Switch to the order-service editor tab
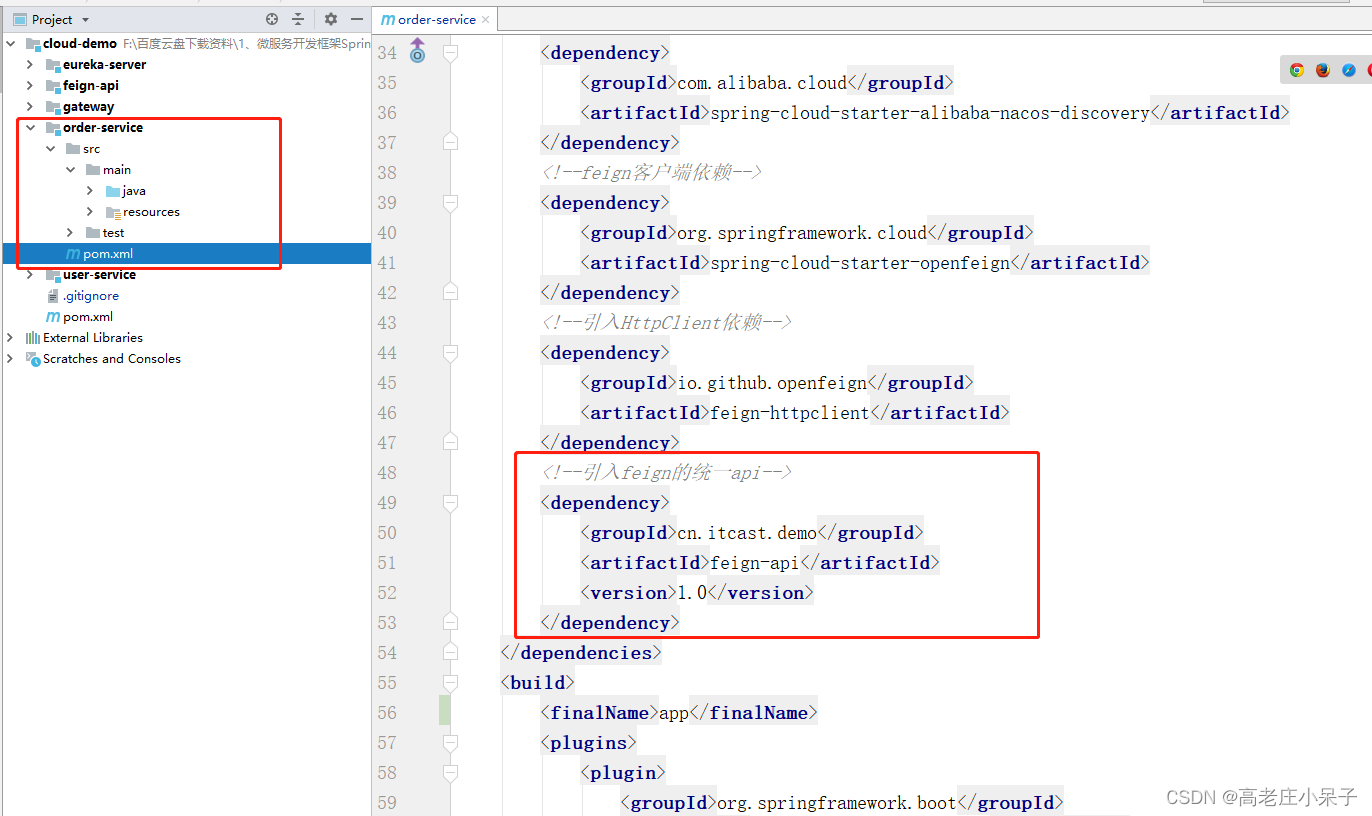 [x=434, y=18]
